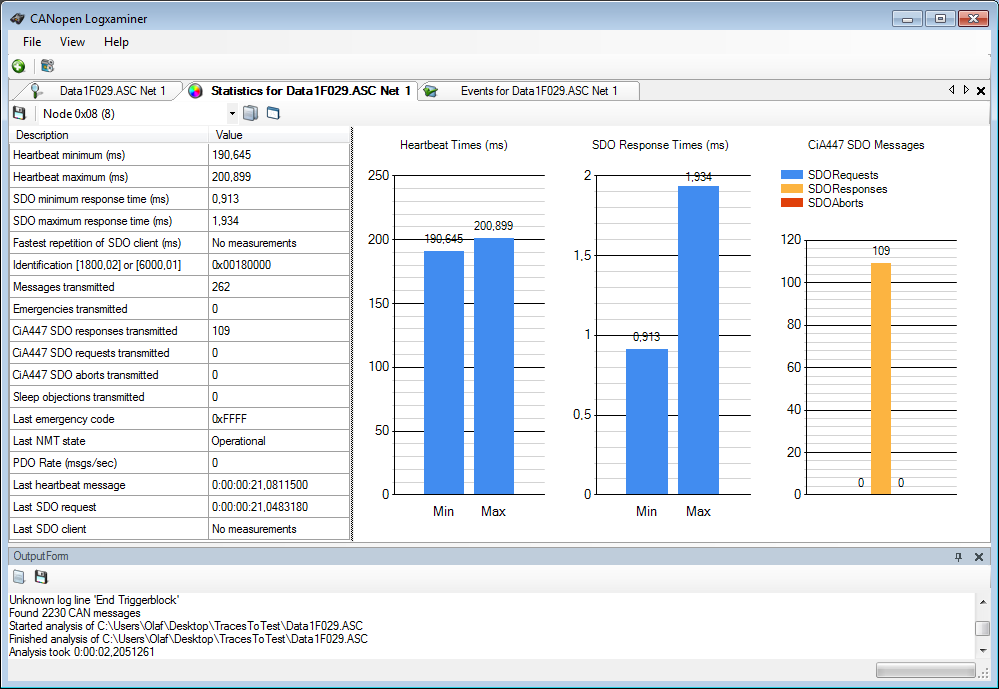Expand the Node 0x08 (8) dropdown

tap(232, 113)
